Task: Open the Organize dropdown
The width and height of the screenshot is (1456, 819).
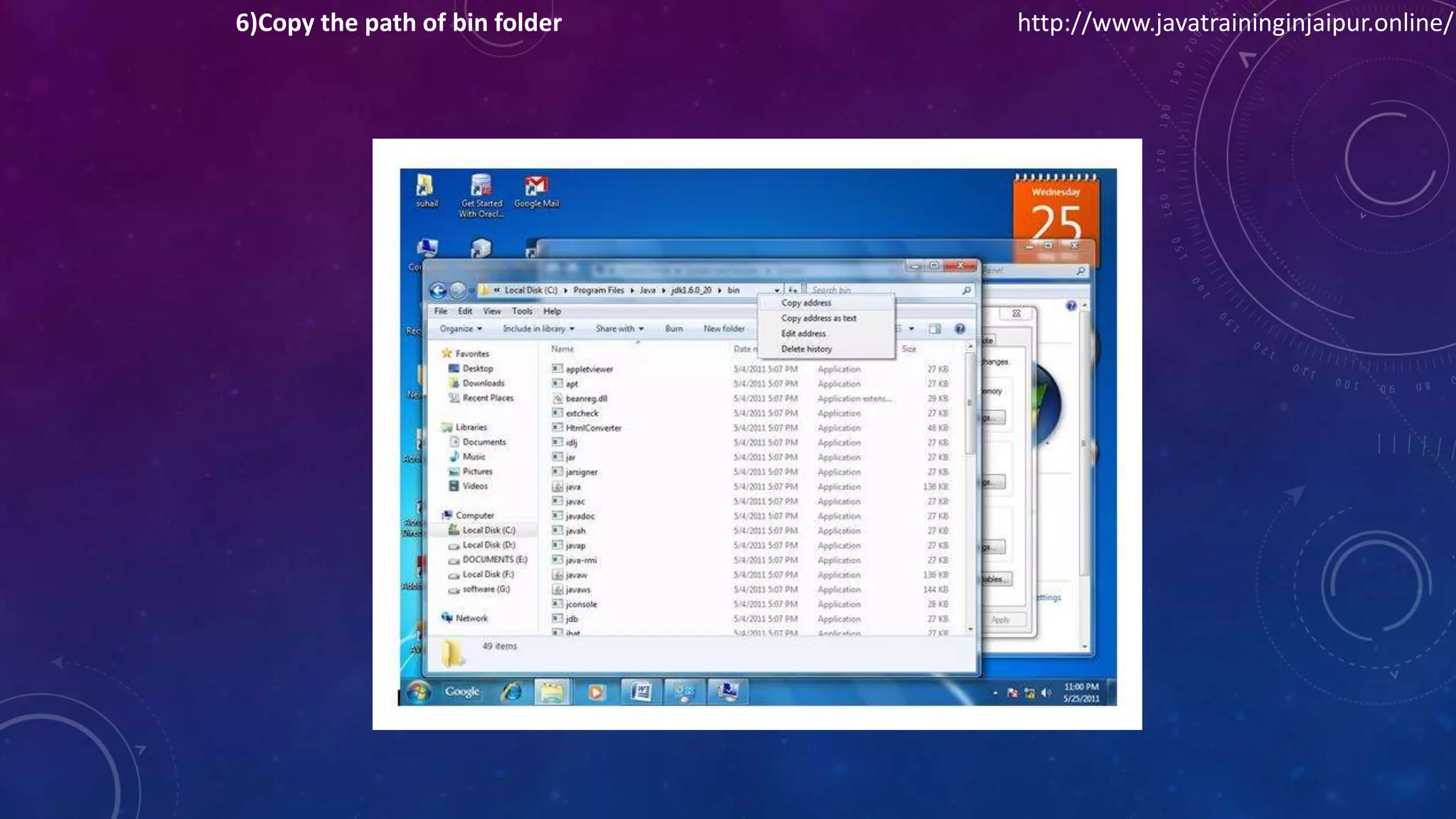Action: 461,328
